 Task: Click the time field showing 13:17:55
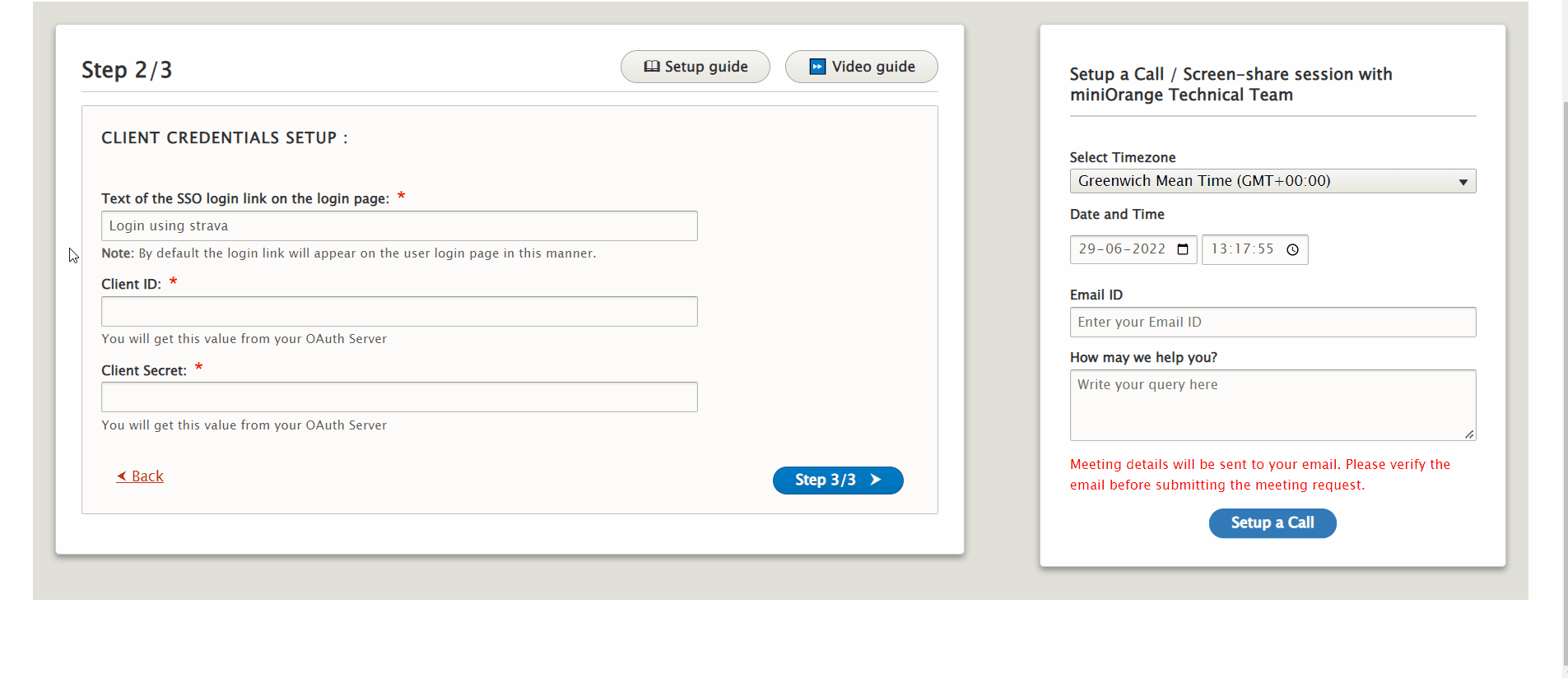[1242, 249]
